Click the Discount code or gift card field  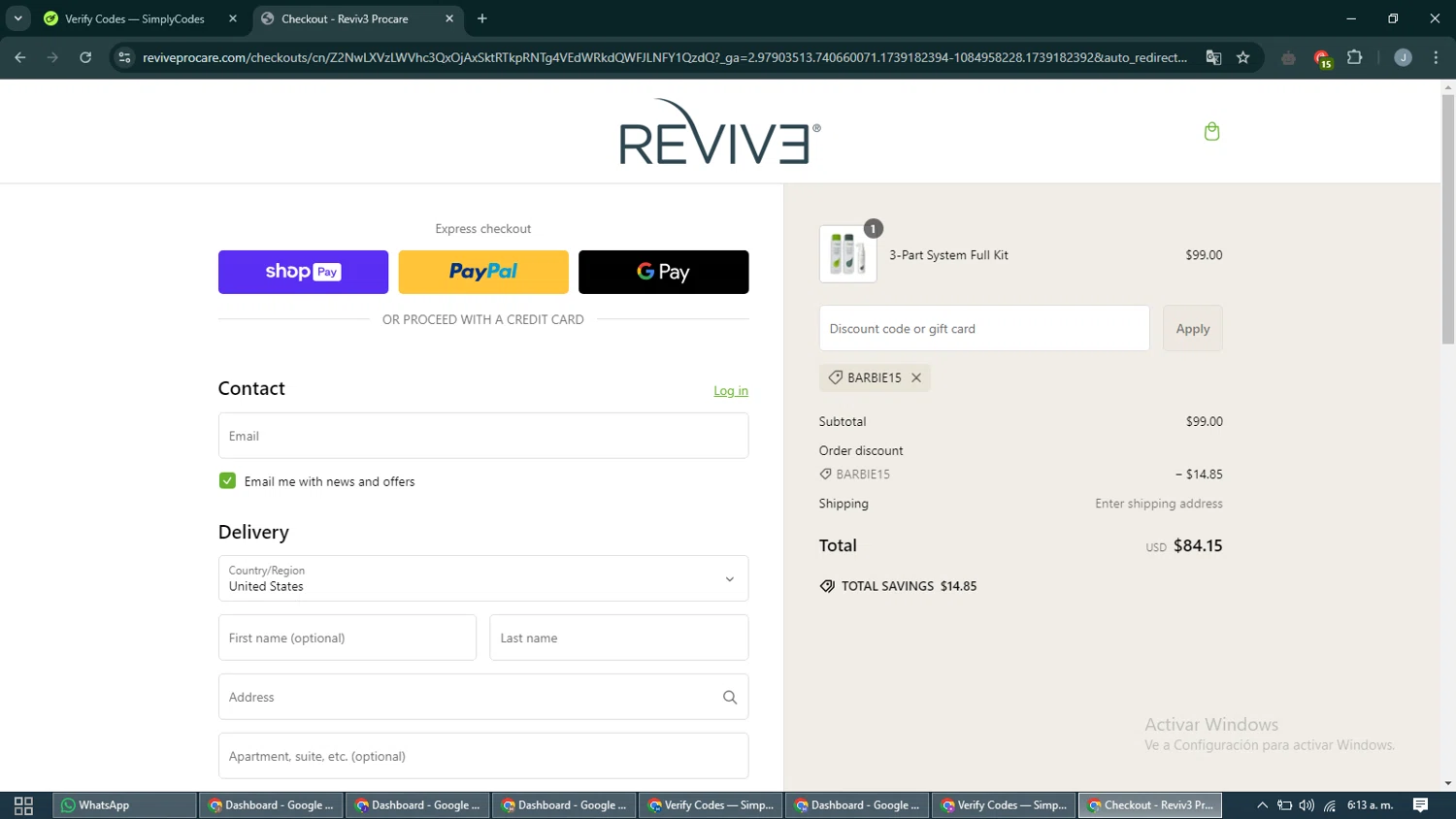point(984,329)
